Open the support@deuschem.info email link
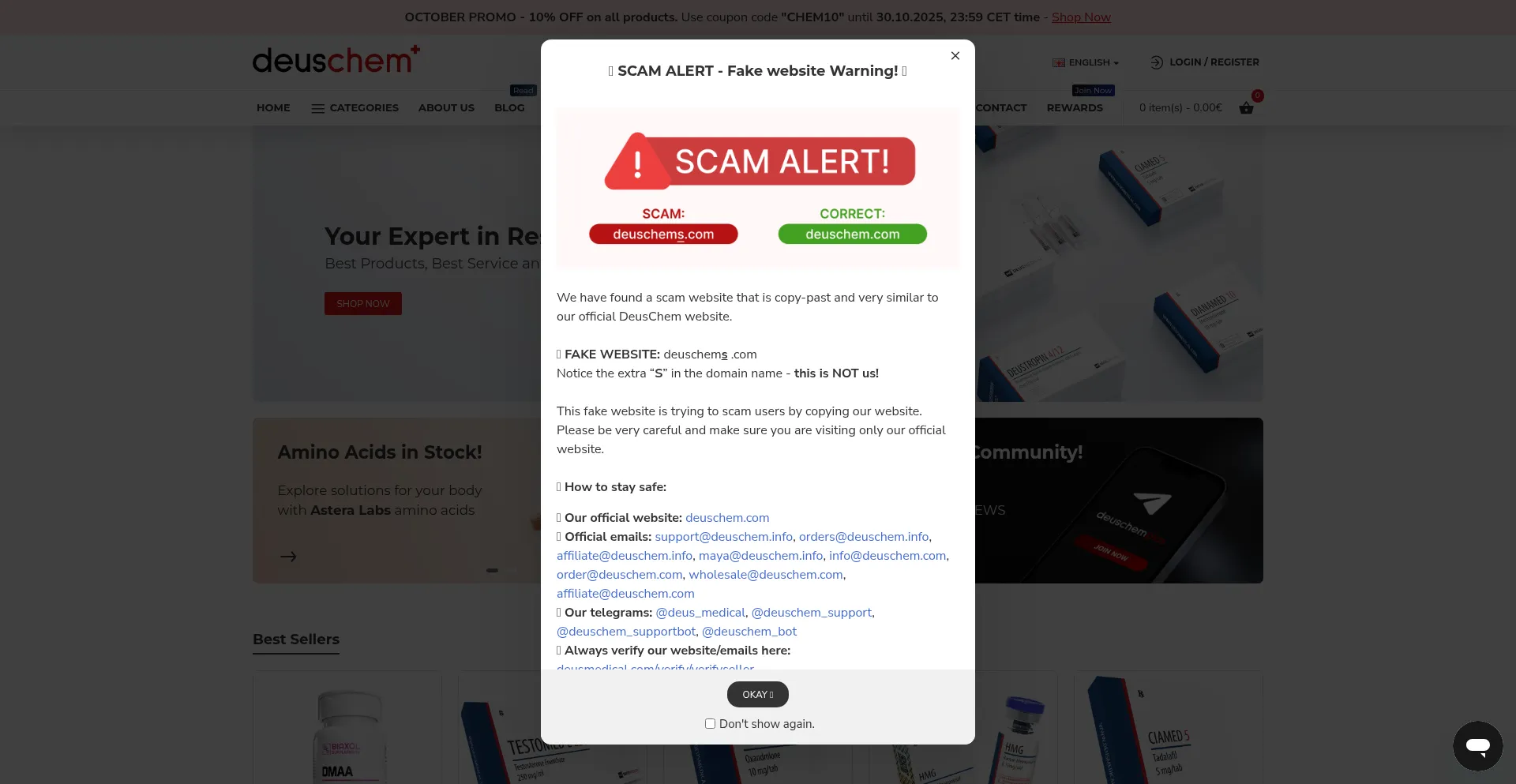 [723, 537]
